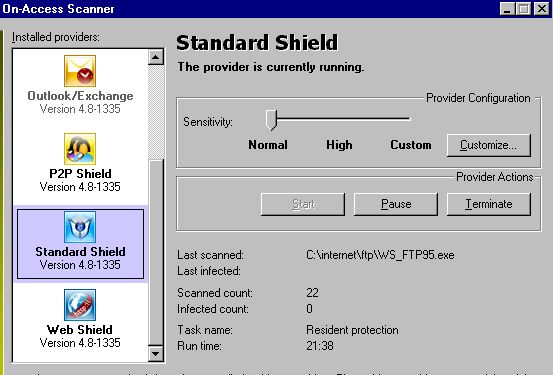The height and width of the screenshot is (375, 553).
Task: Click the Outlook/Exchange provider name
Action: coord(80,96)
